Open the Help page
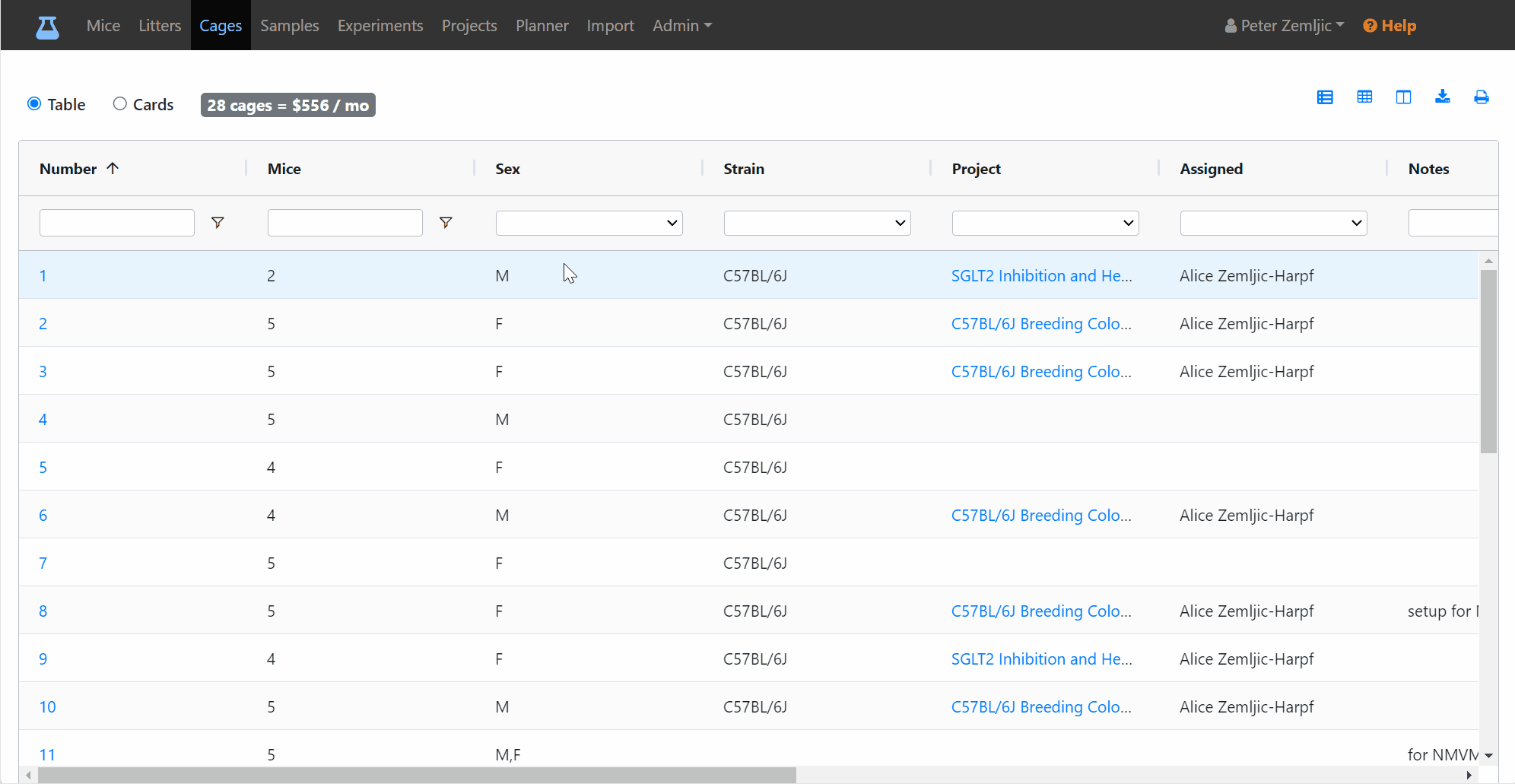Viewport: 1515px width, 784px height. click(1390, 26)
